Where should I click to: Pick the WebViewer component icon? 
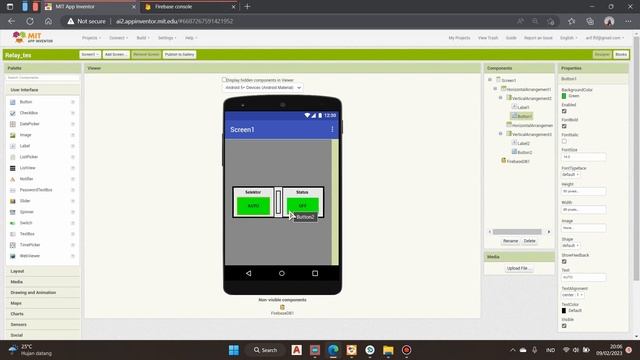click(x=13, y=256)
